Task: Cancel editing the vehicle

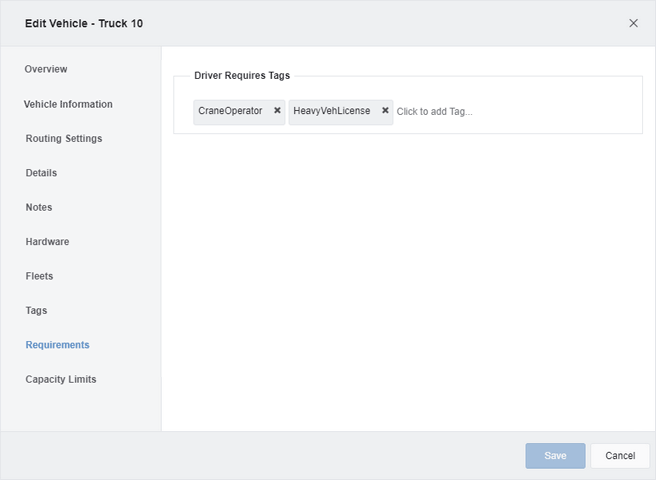Action: point(620,456)
